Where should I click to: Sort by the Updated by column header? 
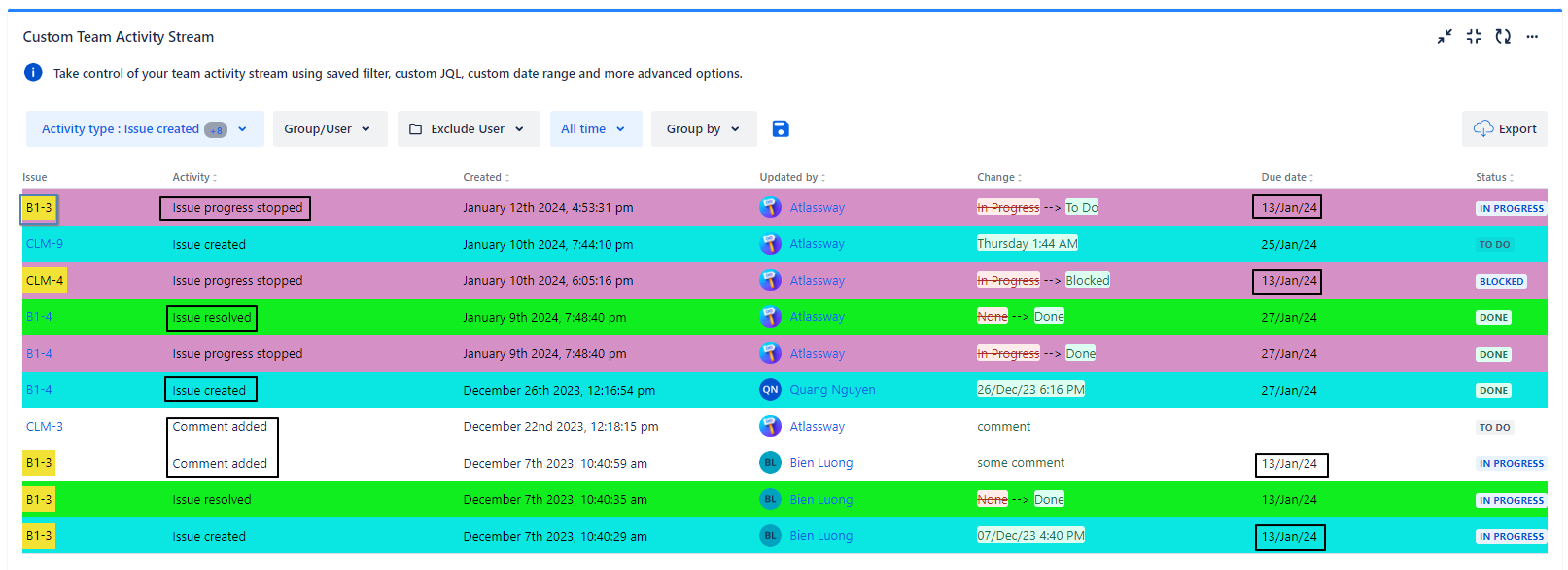click(791, 177)
